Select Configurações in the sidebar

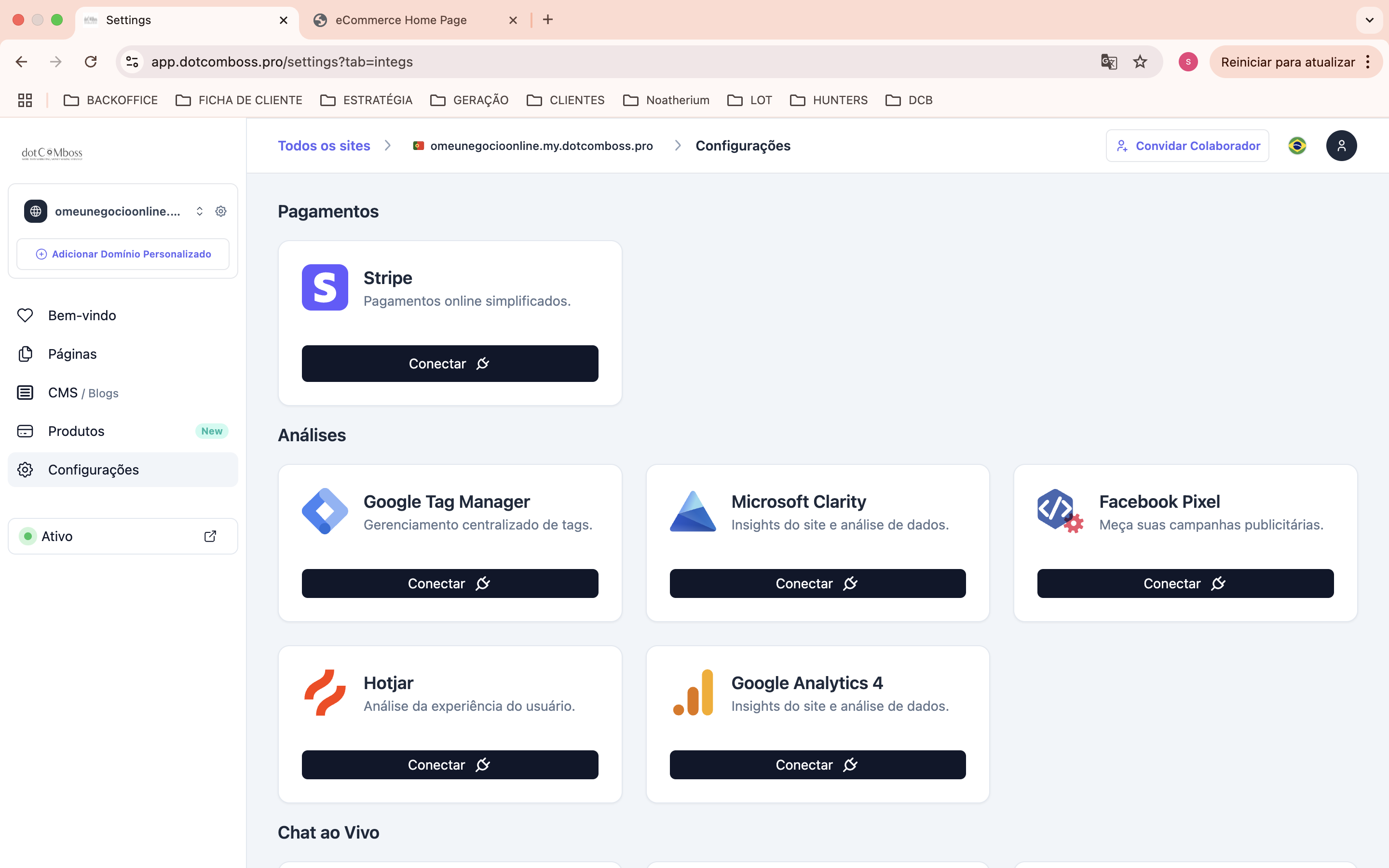click(123, 470)
